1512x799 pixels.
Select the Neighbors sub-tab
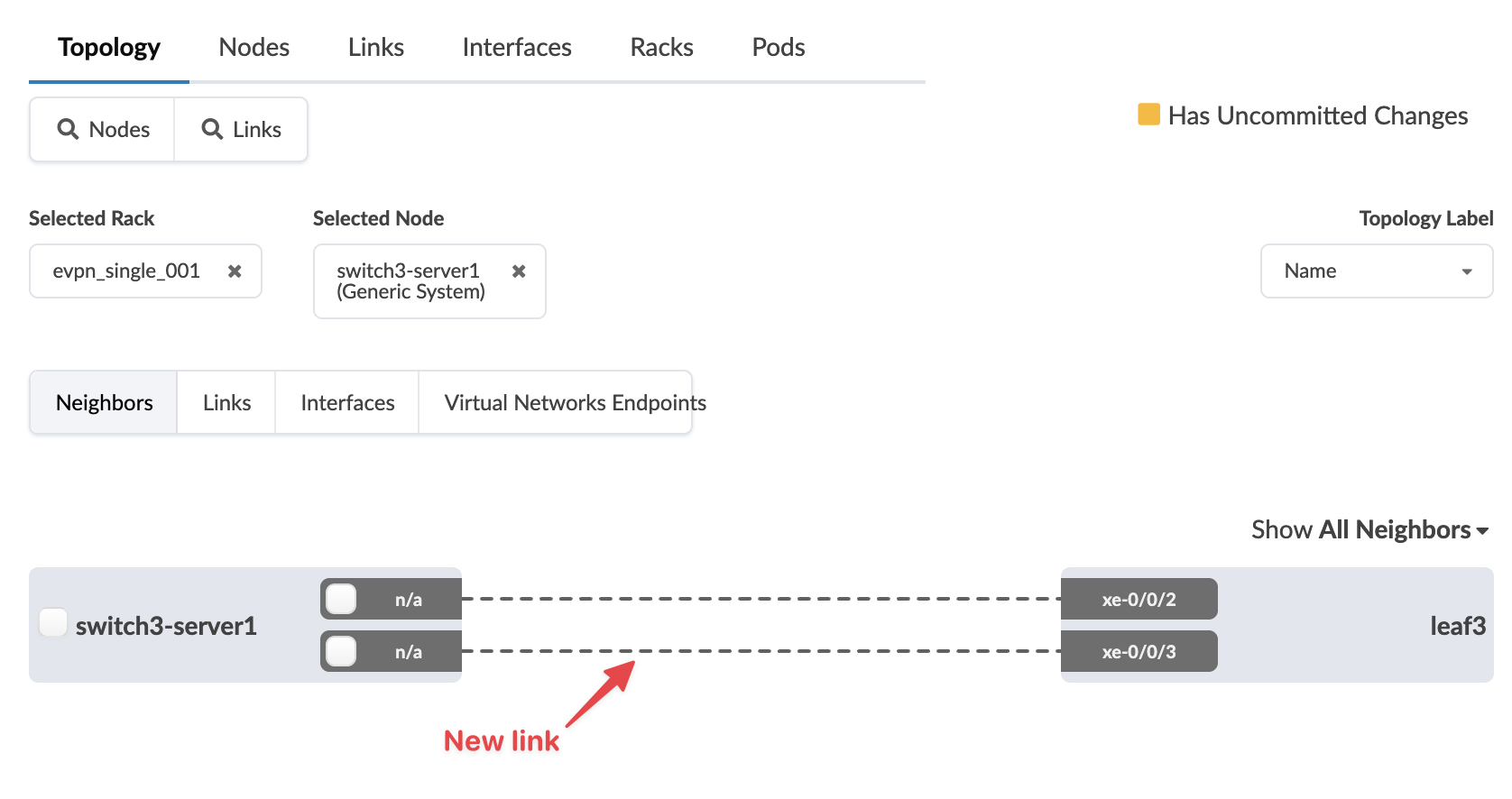(105, 402)
